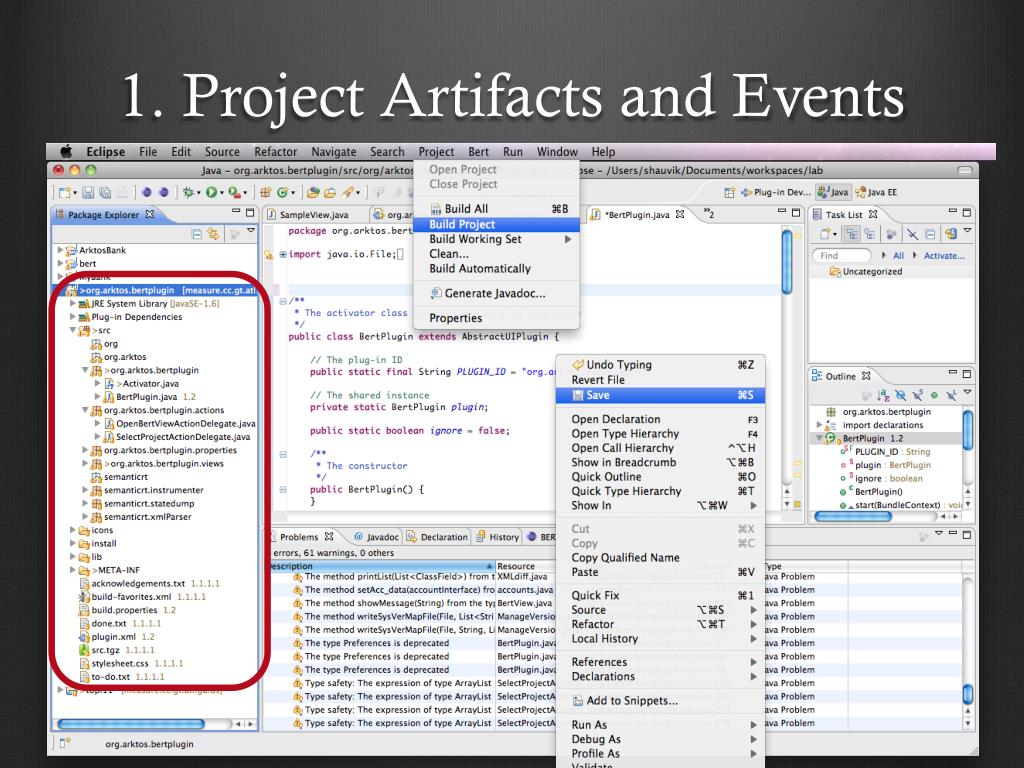Click Collapse All in Package Explorer toolbar
1024x768 pixels.
[x=197, y=234]
